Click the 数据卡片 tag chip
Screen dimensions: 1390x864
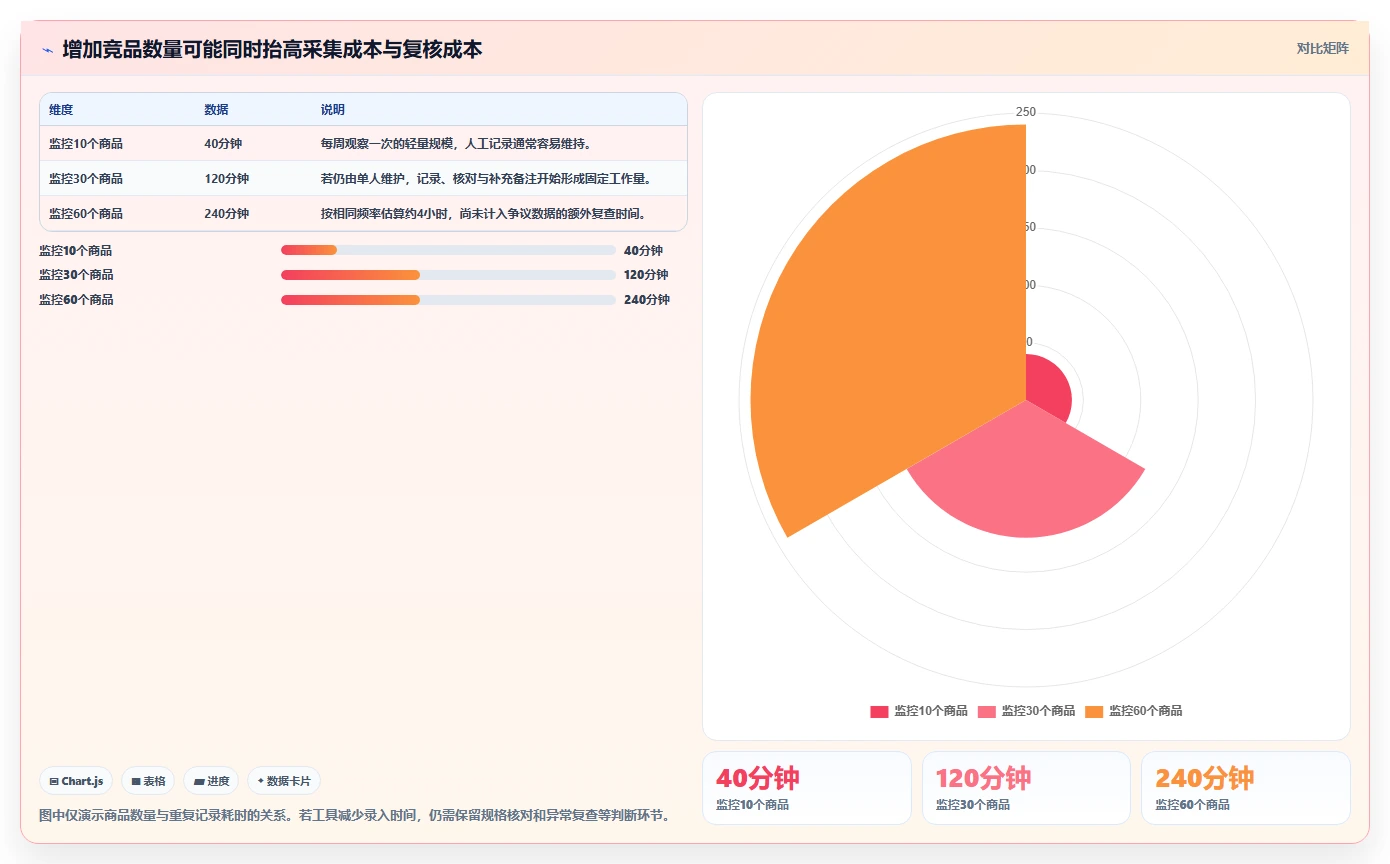click(x=284, y=781)
